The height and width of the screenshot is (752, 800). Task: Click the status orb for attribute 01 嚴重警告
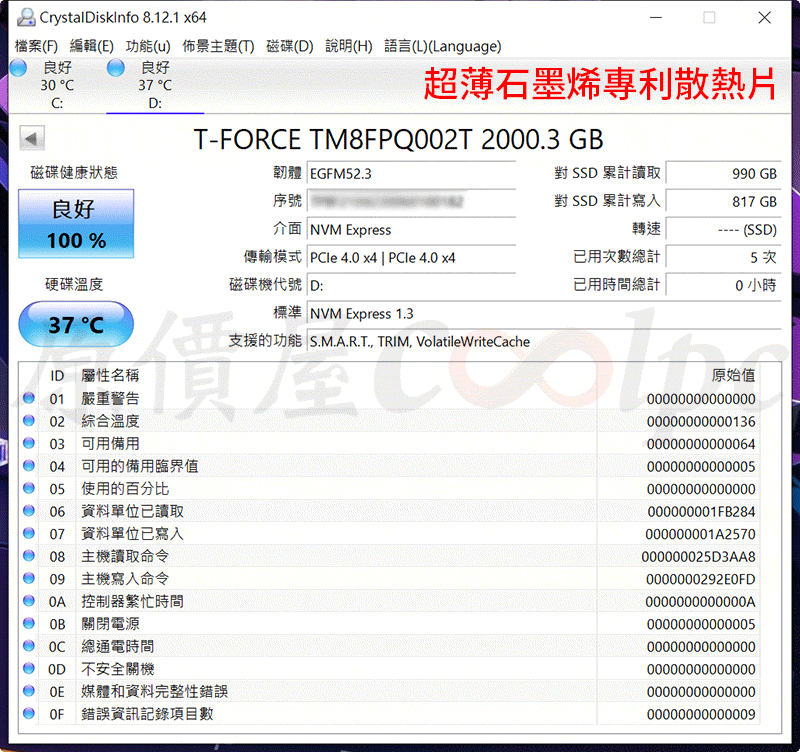coord(29,398)
